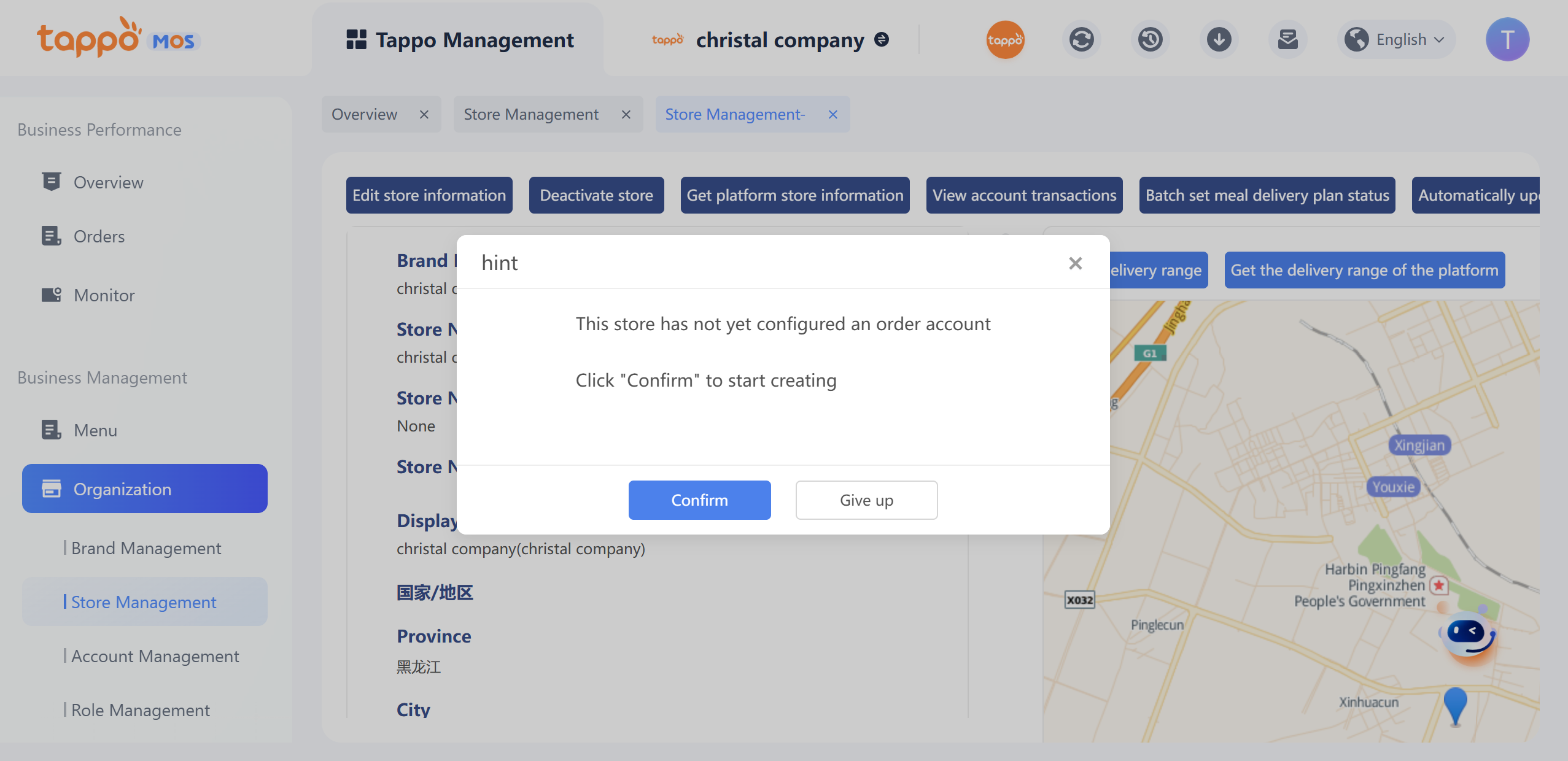The image size is (1568, 761).
Task: Collapse the Organization sidebar section
Action: pos(145,489)
